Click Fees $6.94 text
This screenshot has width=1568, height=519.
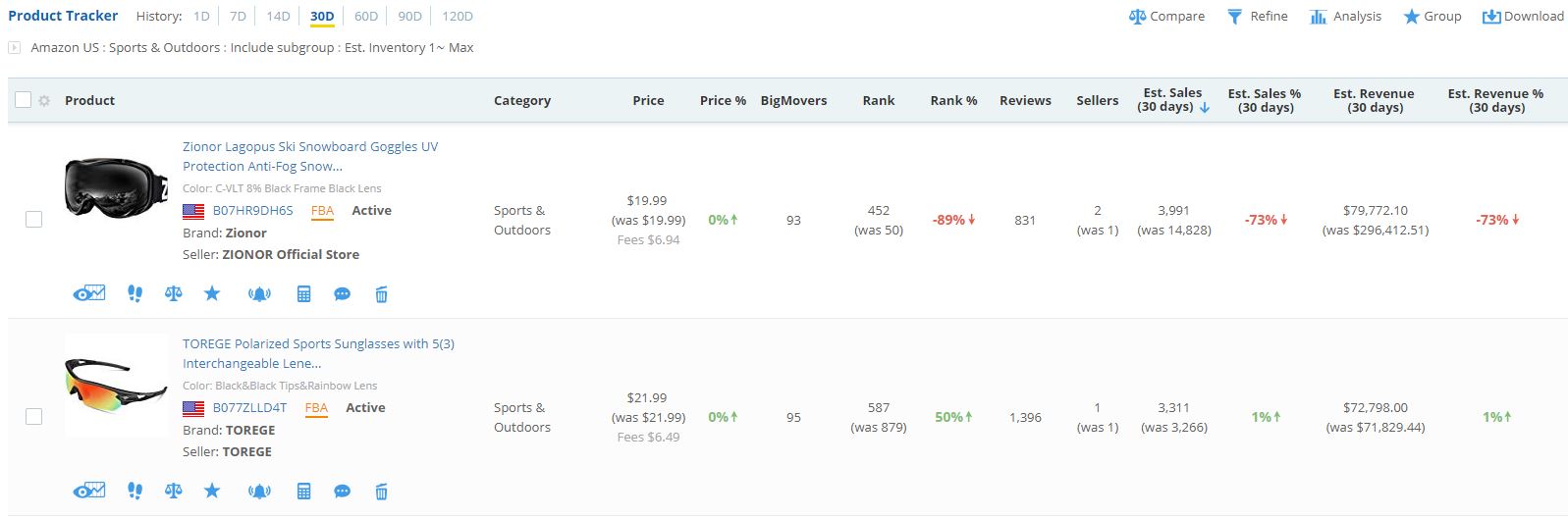pyautogui.click(x=648, y=239)
